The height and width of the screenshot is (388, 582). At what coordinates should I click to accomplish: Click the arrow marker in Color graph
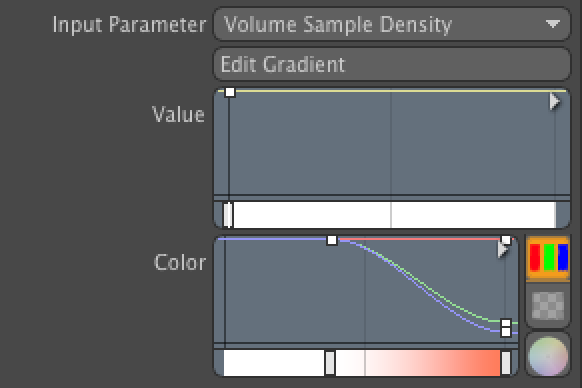pyautogui.click(x=503, y=249)
